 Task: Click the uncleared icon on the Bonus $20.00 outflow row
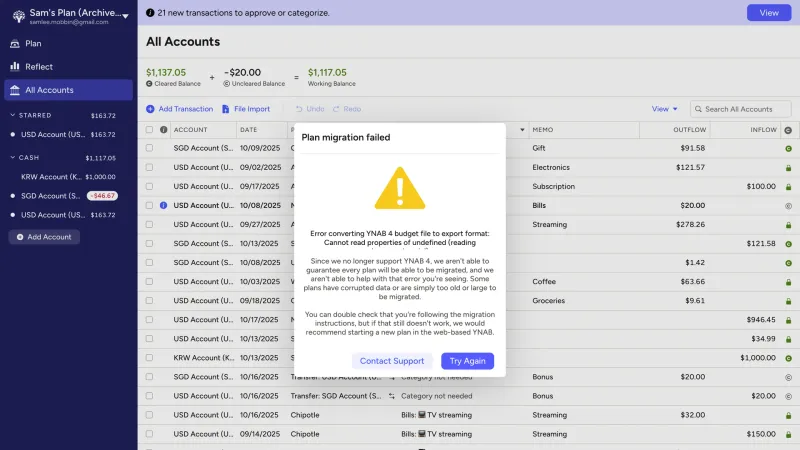coord(788,377)
